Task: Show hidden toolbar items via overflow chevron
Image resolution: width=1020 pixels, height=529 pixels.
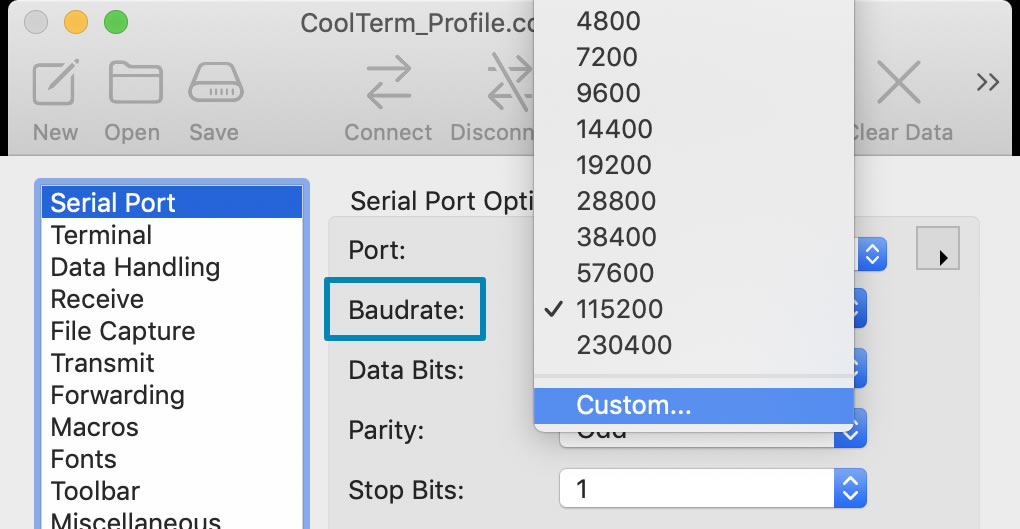Action: coord(988,83)
